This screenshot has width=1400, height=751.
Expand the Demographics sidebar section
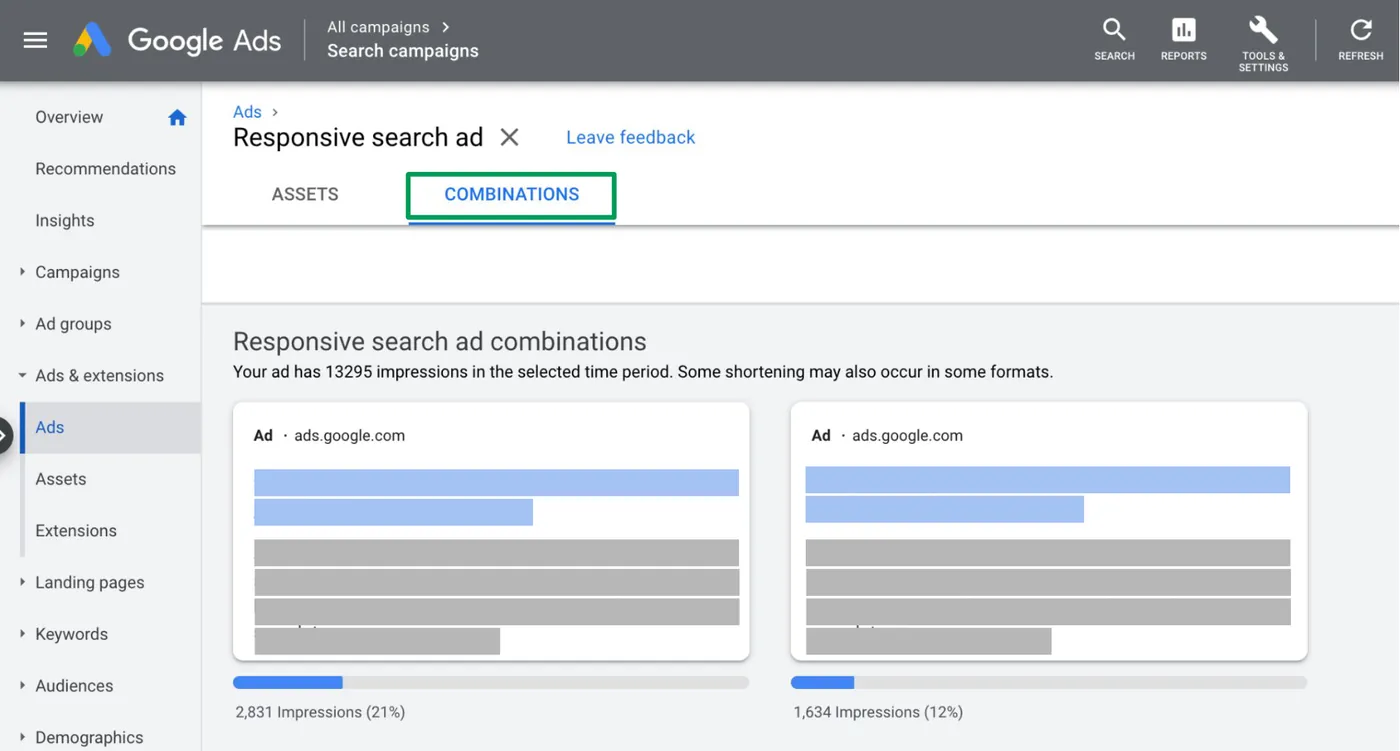point(22,737)
